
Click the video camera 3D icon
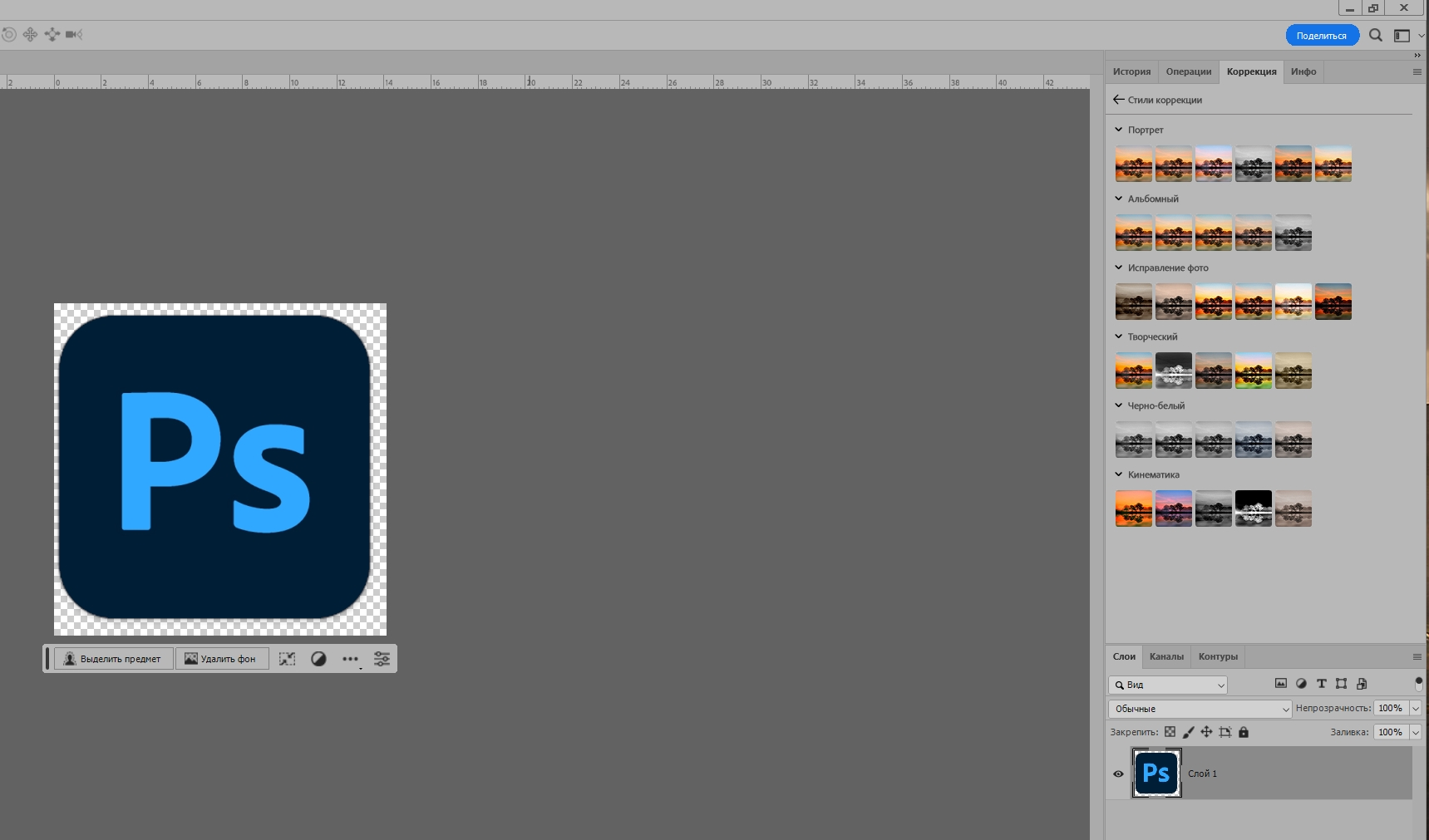74,34
